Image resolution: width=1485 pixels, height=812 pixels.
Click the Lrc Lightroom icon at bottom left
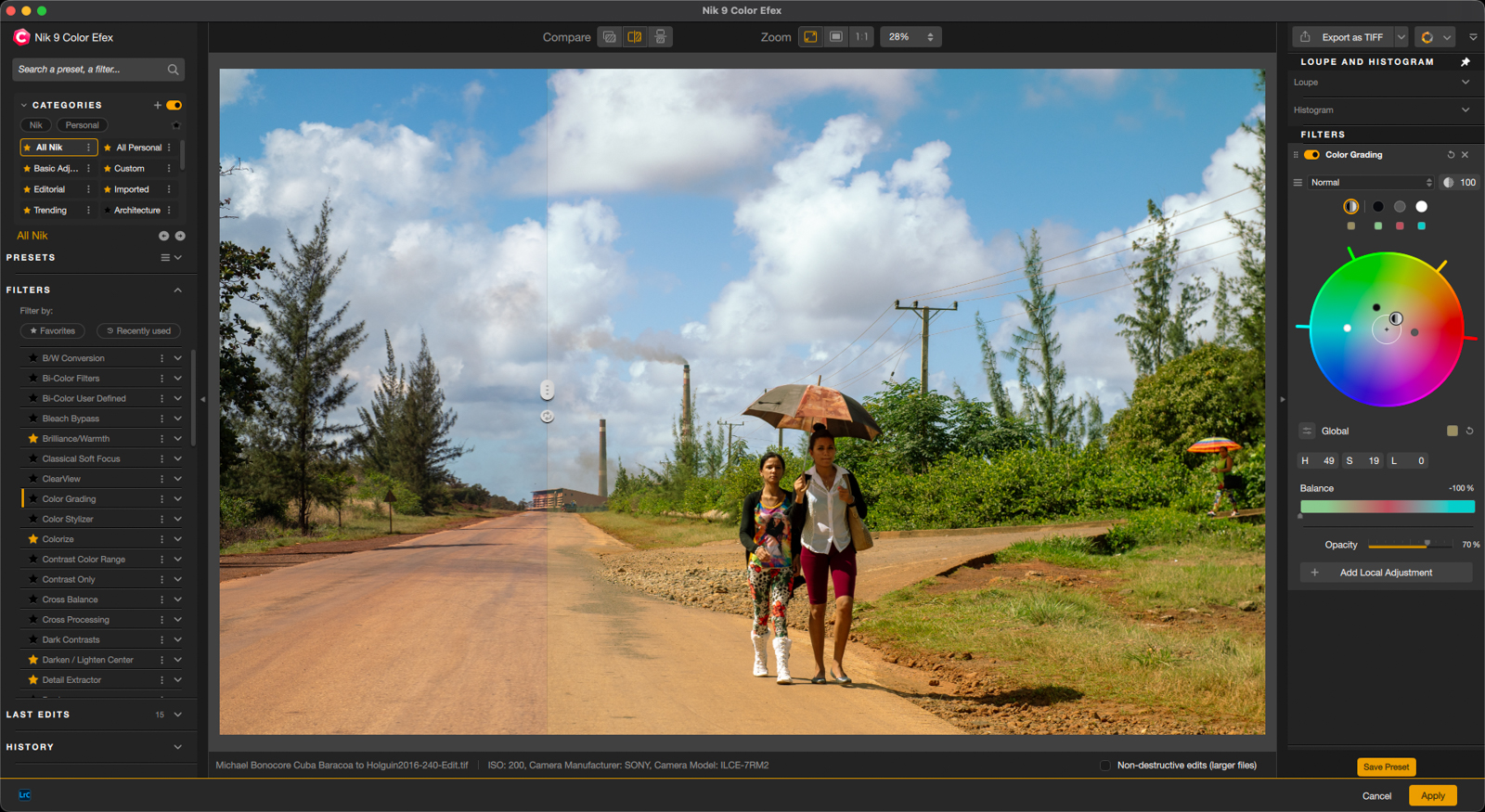(x=25, y=795)
